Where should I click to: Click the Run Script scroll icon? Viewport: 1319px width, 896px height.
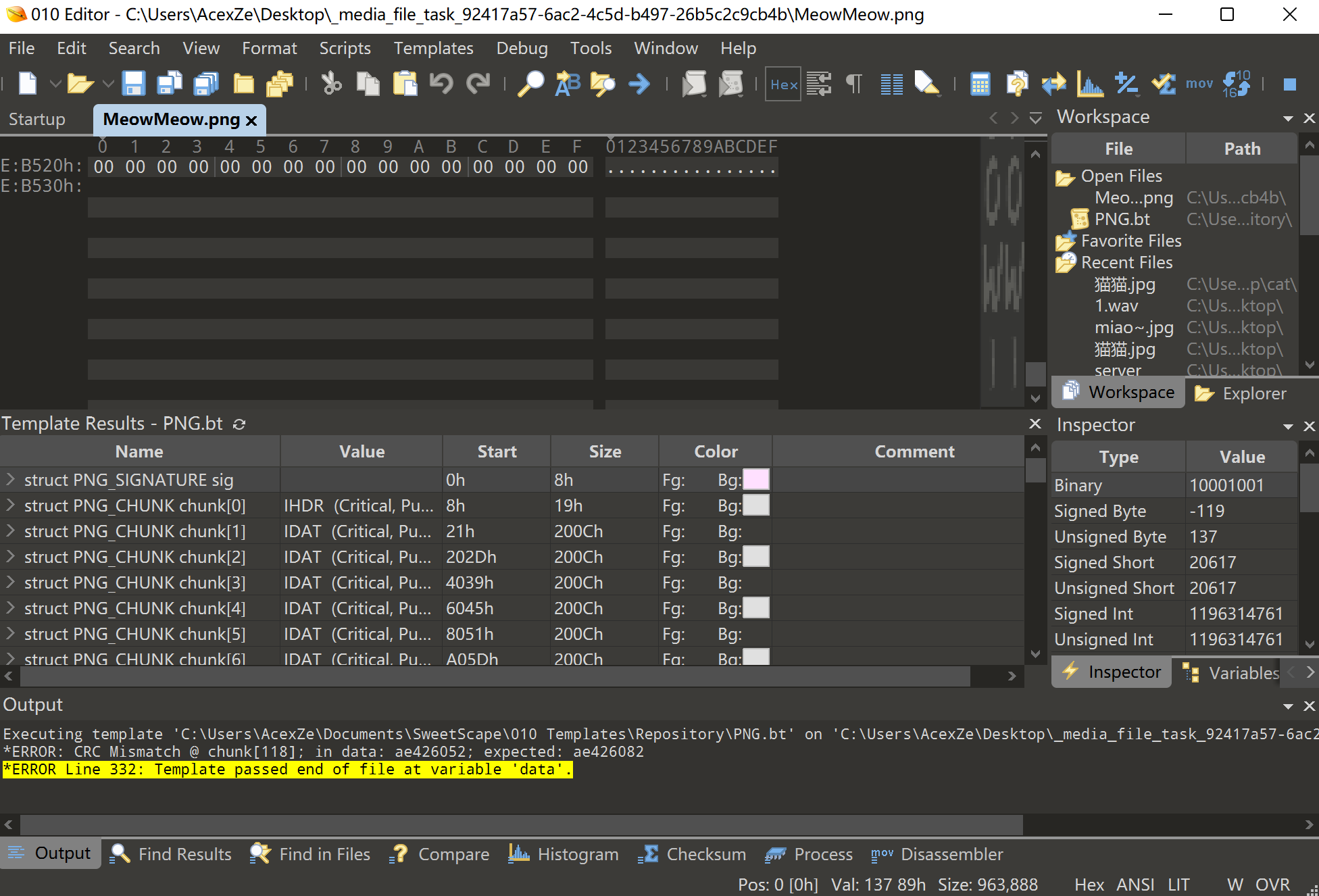(x=694, y=84)
